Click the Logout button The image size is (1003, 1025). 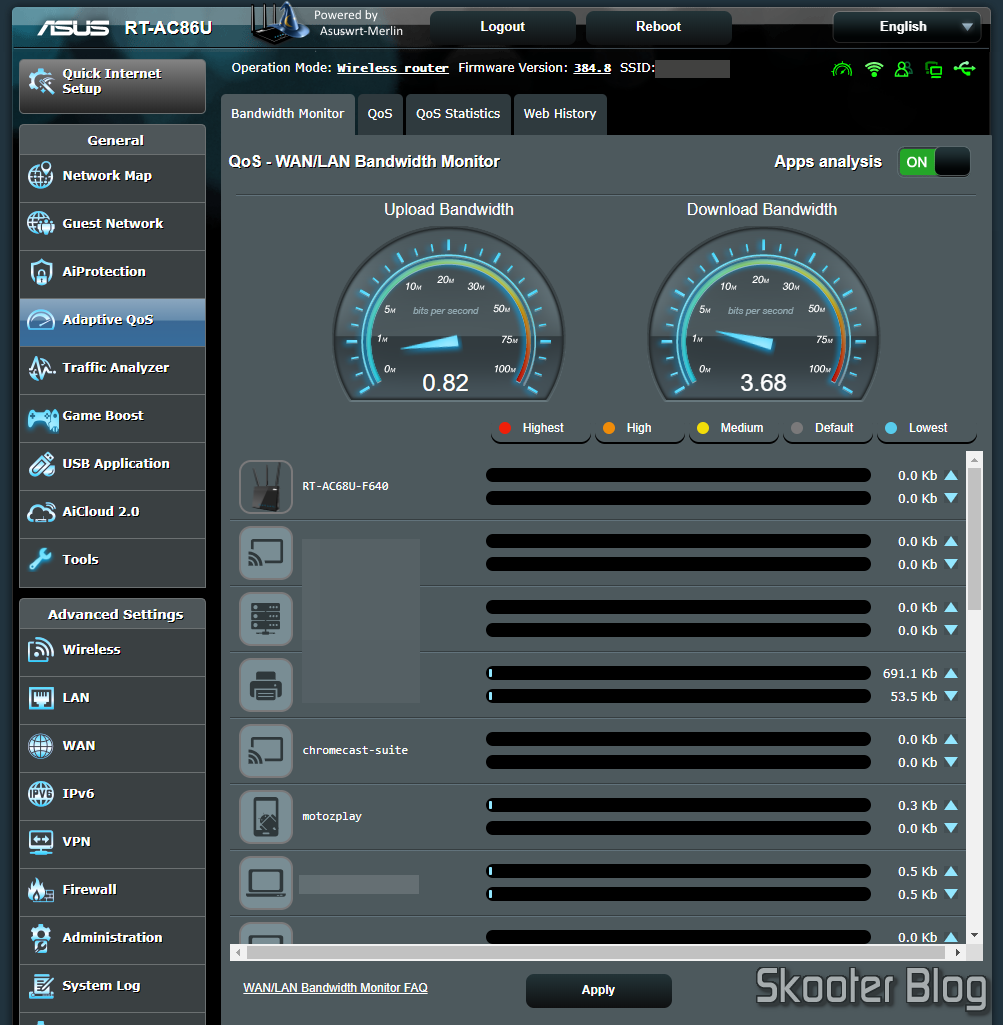point(502,27)
